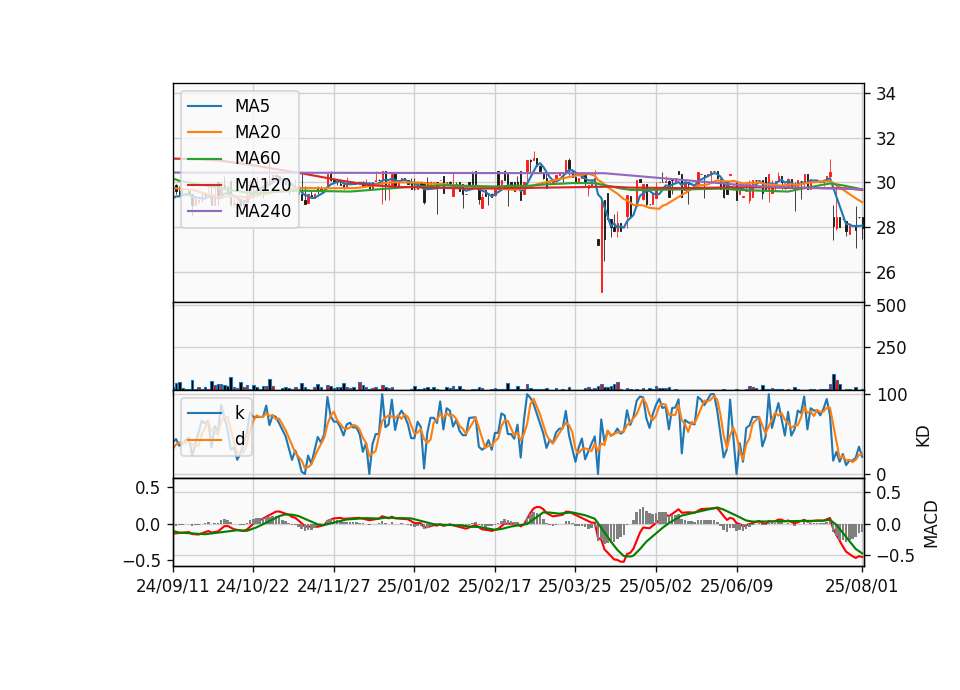The height and width of the screenshot is (690, 960).
Task: Click the 25/03/25 date tick label
Action: pyautogui.click(x=575, y=586)
